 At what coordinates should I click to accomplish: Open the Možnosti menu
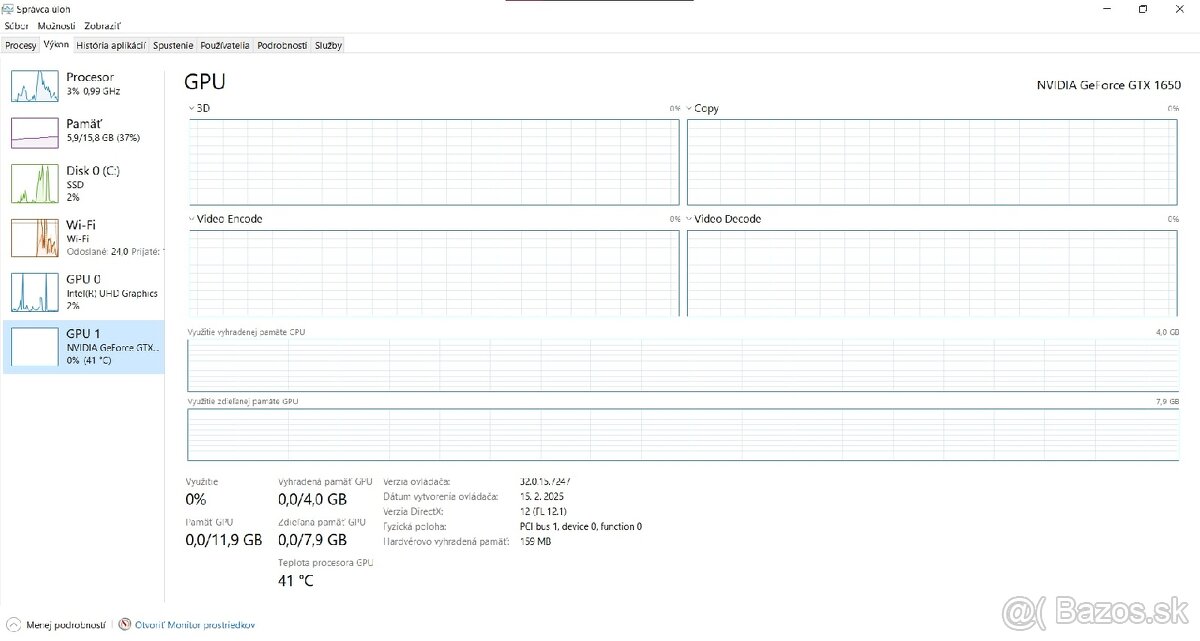[x=56, y=26]
